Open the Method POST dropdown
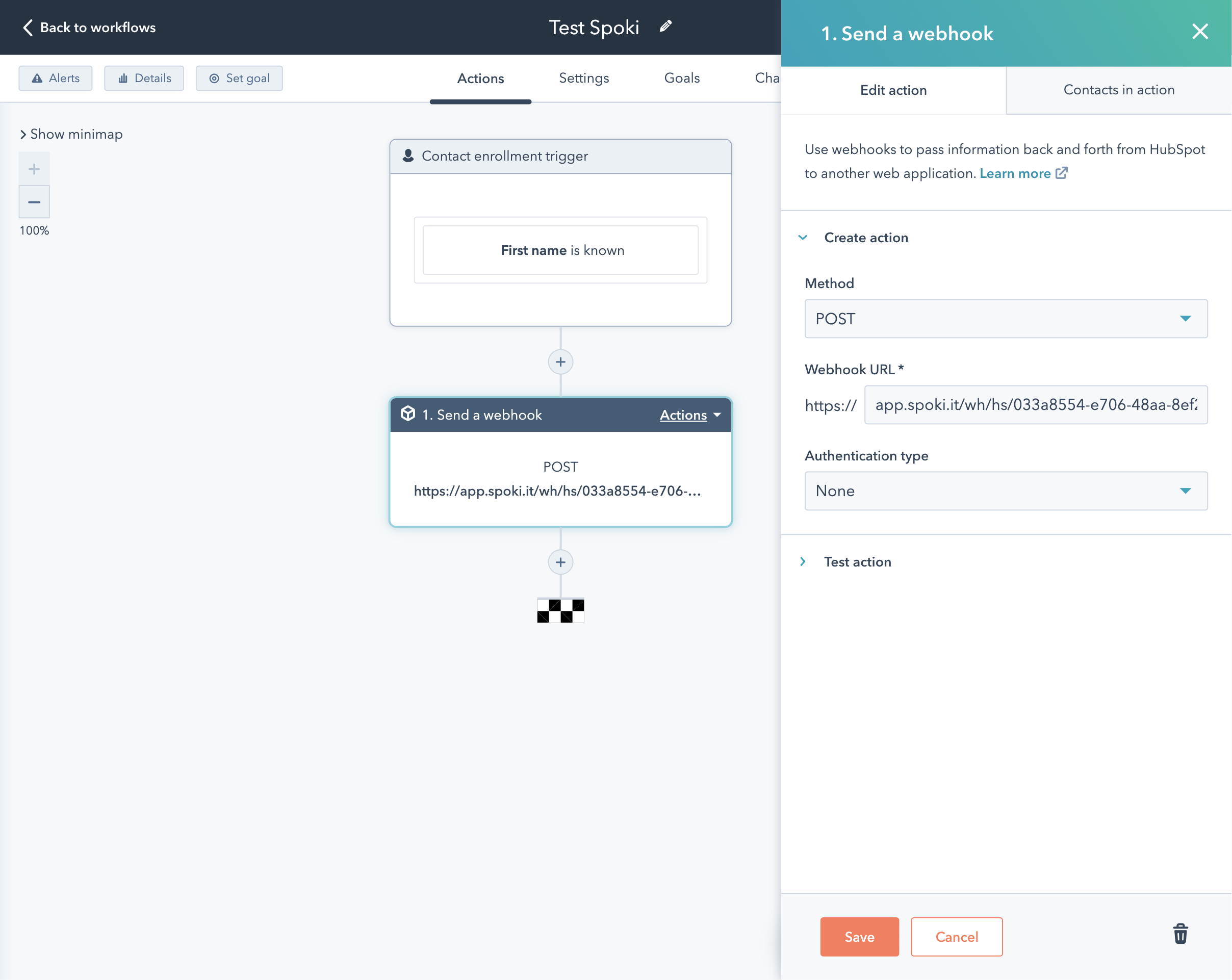The width and height of the screenshot is (1232, 980). click(x=1006, y=319)
